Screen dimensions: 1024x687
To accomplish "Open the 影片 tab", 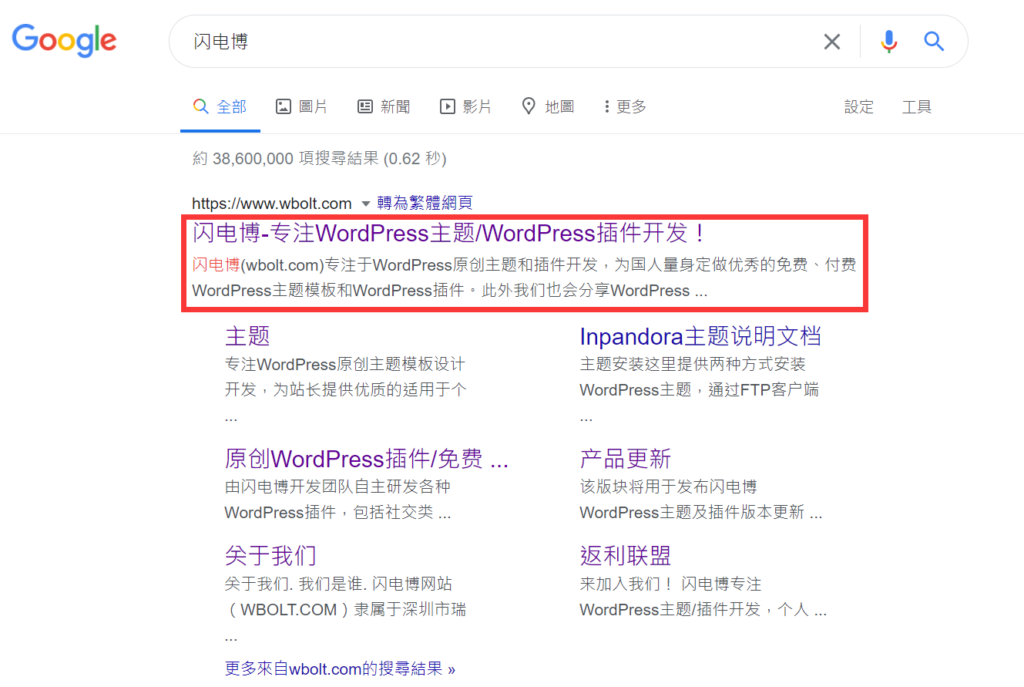I will point(465,106).
